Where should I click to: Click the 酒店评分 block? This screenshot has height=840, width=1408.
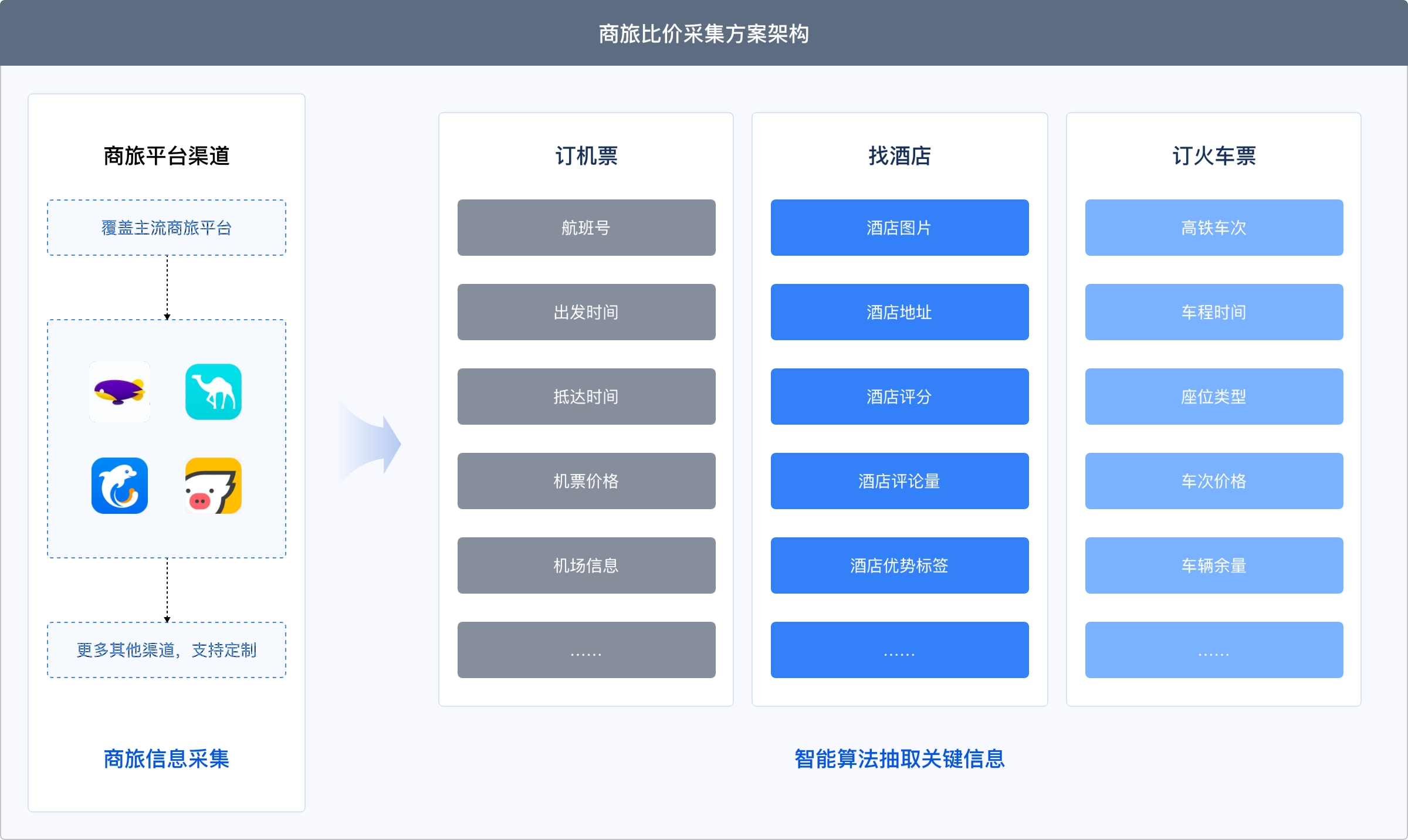coord(899,397)
